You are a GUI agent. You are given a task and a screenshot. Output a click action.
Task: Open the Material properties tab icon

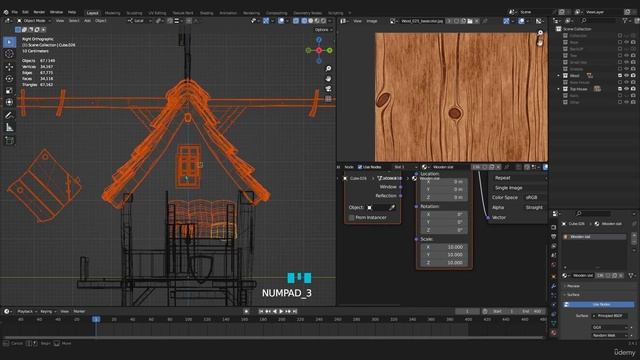click(x=554, y=333)
